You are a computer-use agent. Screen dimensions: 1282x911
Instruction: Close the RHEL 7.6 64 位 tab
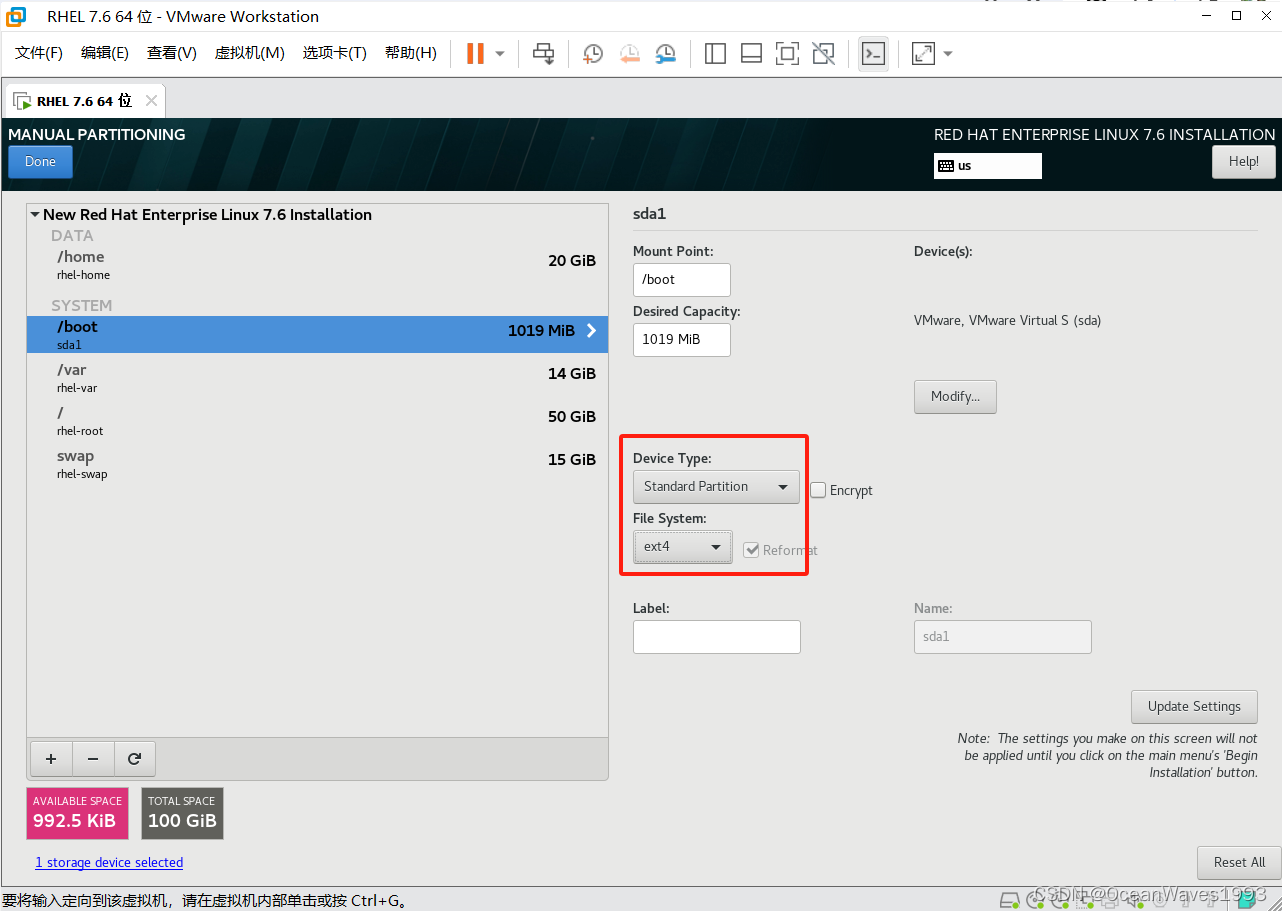coord(151,100)
